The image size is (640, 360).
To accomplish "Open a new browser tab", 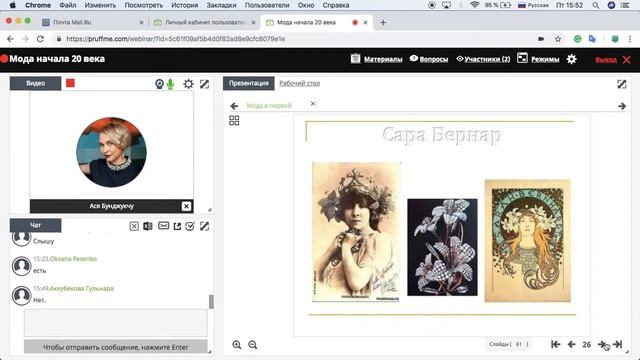I will point(383,23).
